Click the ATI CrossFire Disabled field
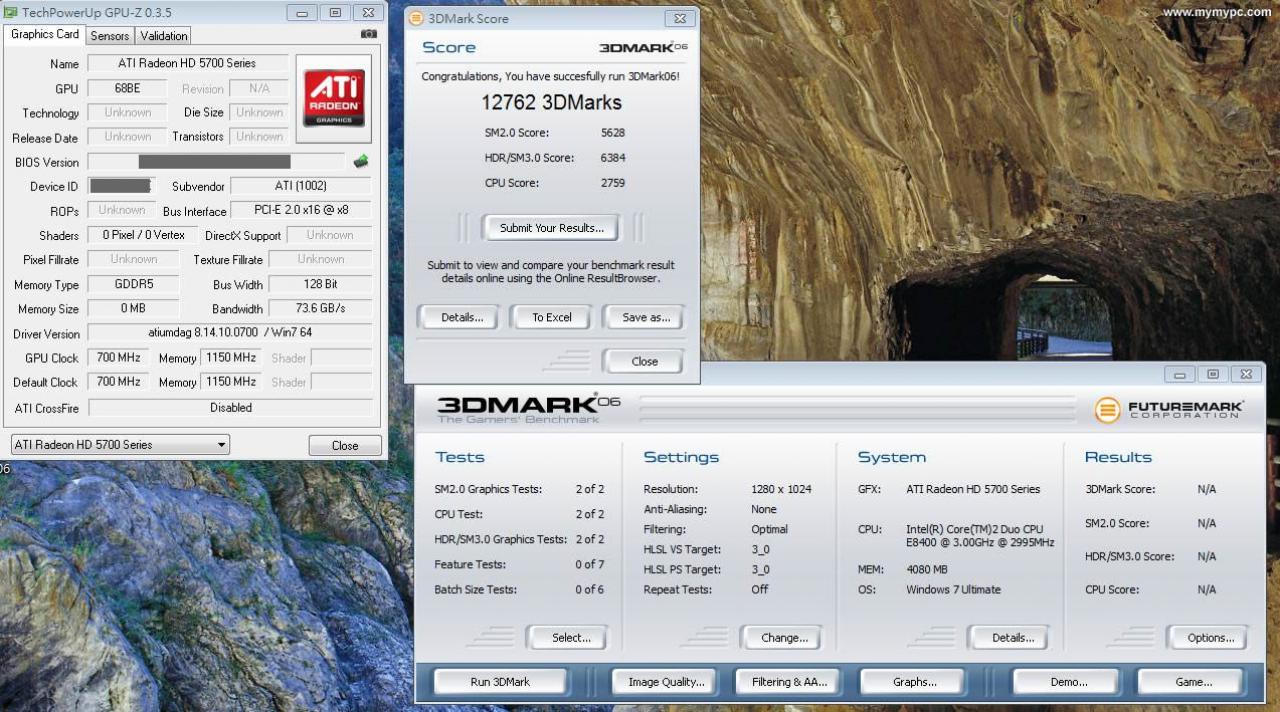 click(230, 407)
